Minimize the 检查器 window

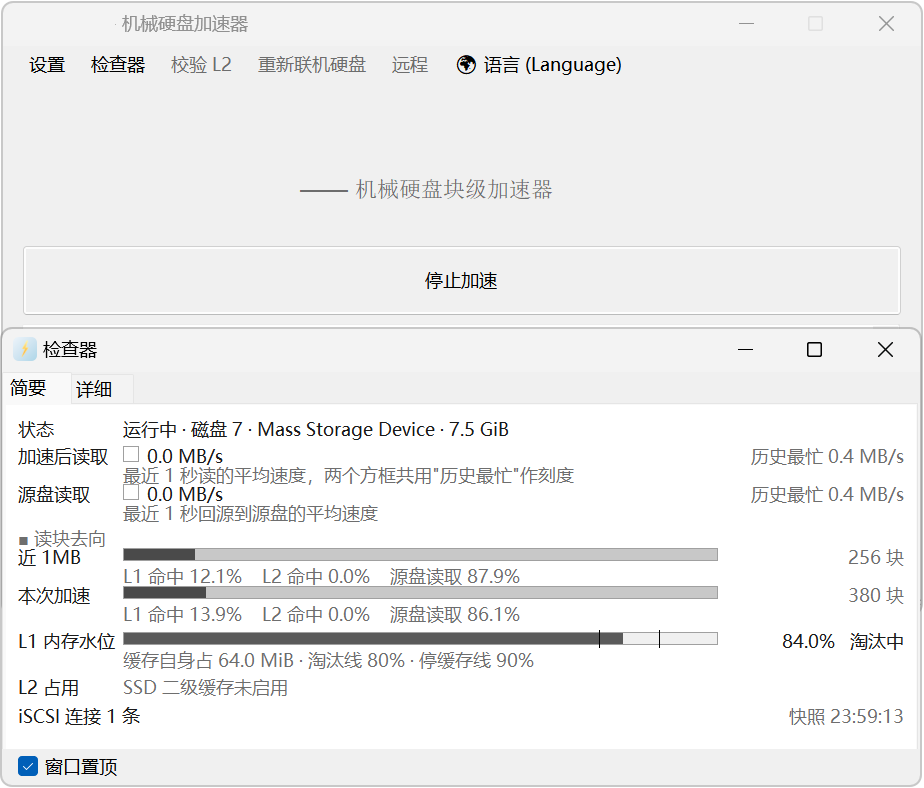pos(745,350)
